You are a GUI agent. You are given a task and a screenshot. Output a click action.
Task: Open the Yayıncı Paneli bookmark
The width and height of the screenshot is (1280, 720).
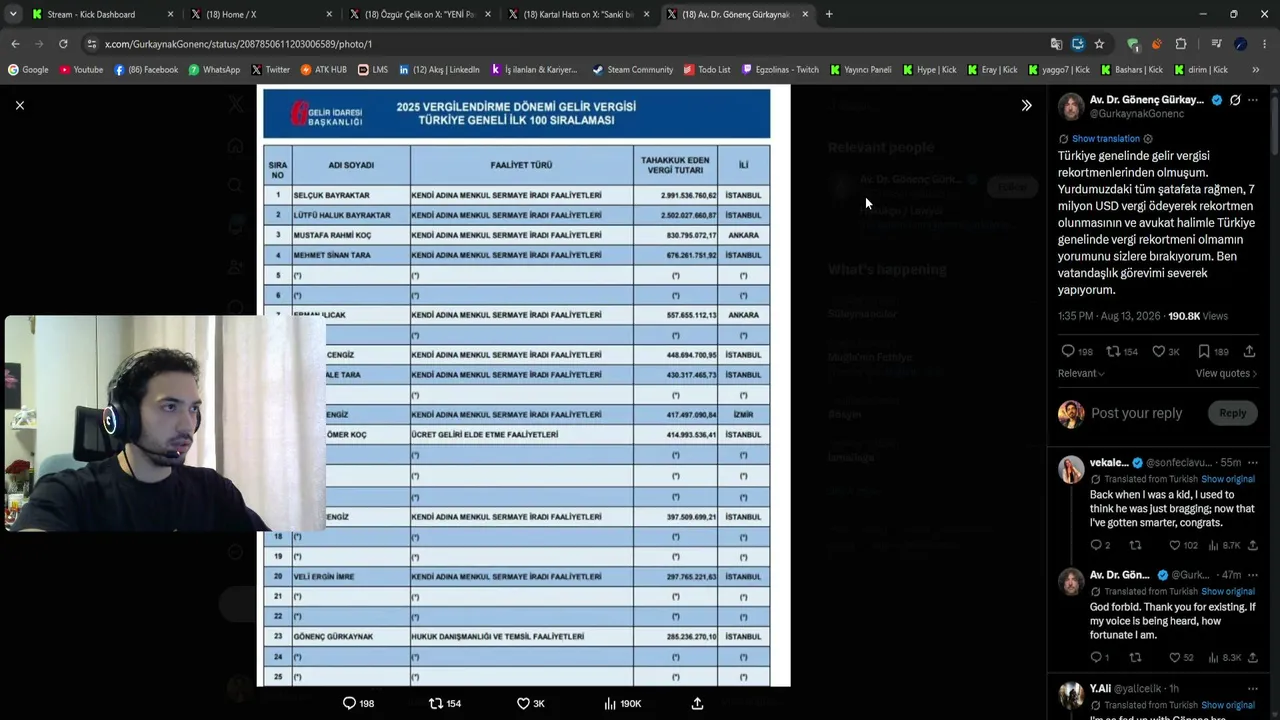point(860,70)
